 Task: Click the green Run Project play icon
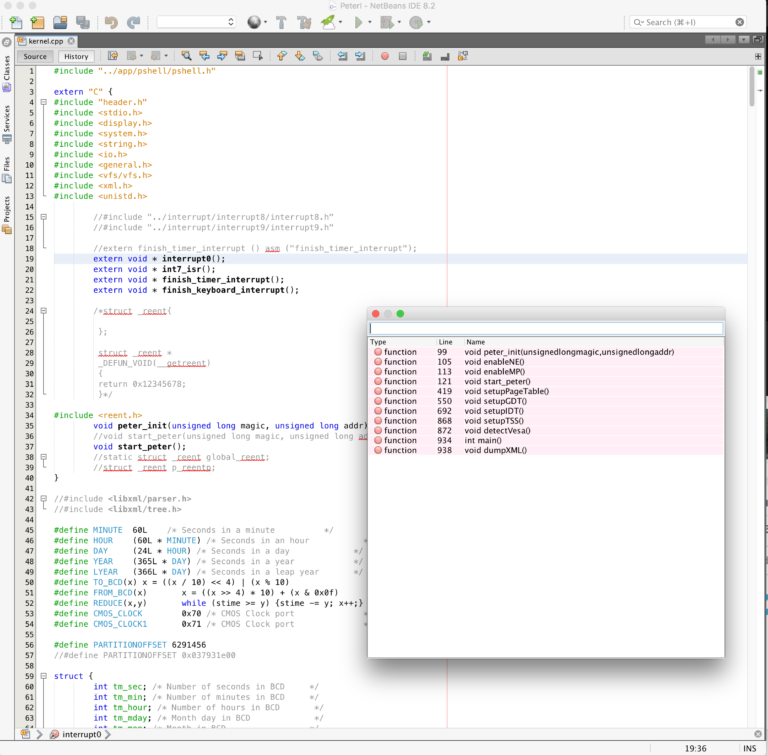coord(359,23)
